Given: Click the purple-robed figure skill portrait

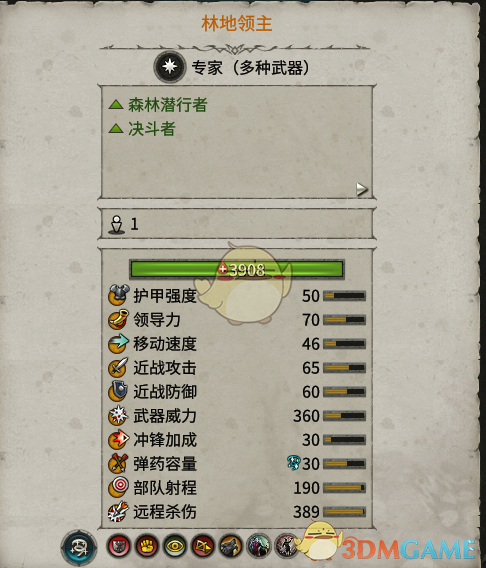Looking at the screenshot, I should pyautogui.click(x=259, y=546).
